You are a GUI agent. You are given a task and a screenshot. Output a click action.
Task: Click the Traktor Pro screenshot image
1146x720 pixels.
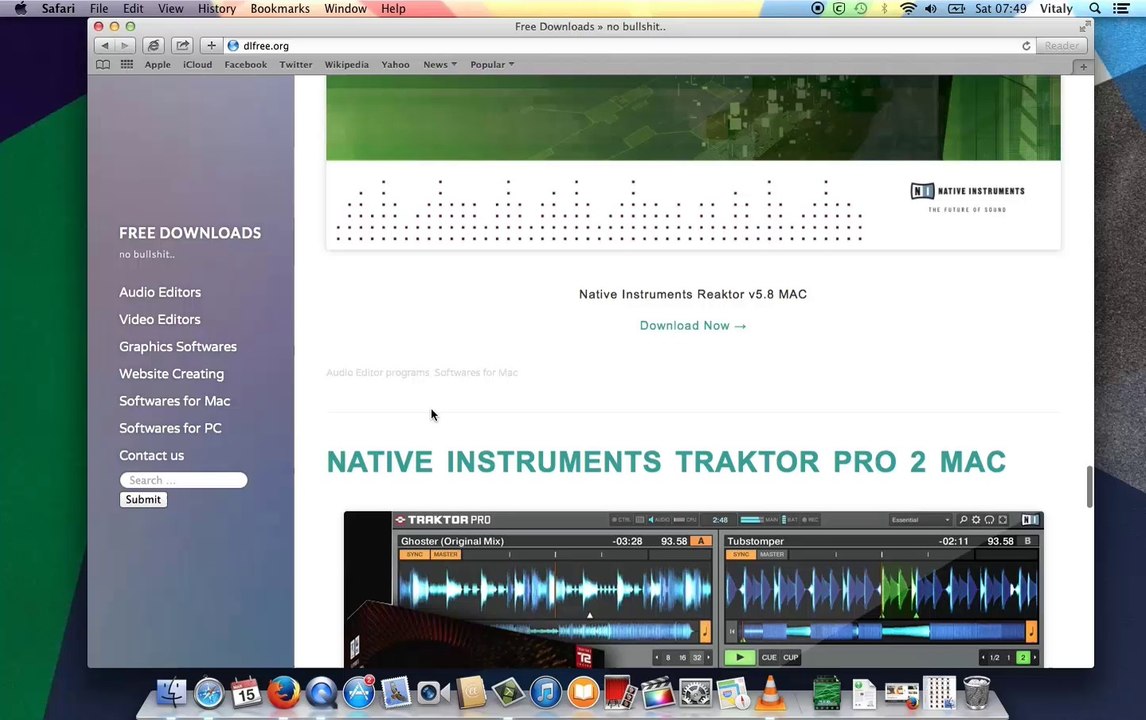694,589
